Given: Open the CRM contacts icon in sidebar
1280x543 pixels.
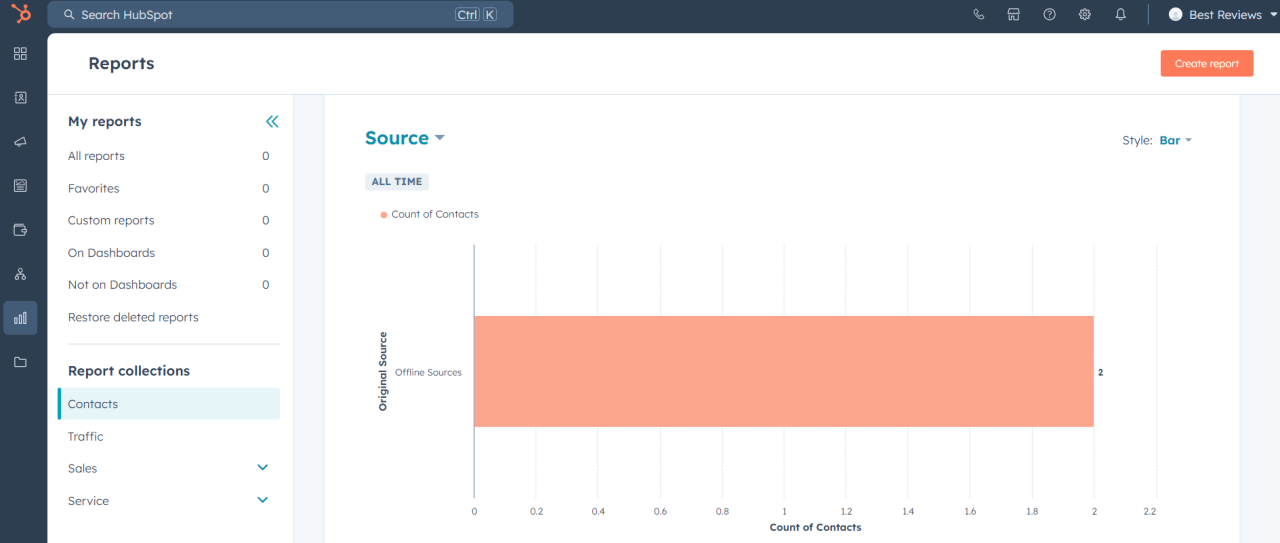Looking at the screenshot, I should (20, 98).
